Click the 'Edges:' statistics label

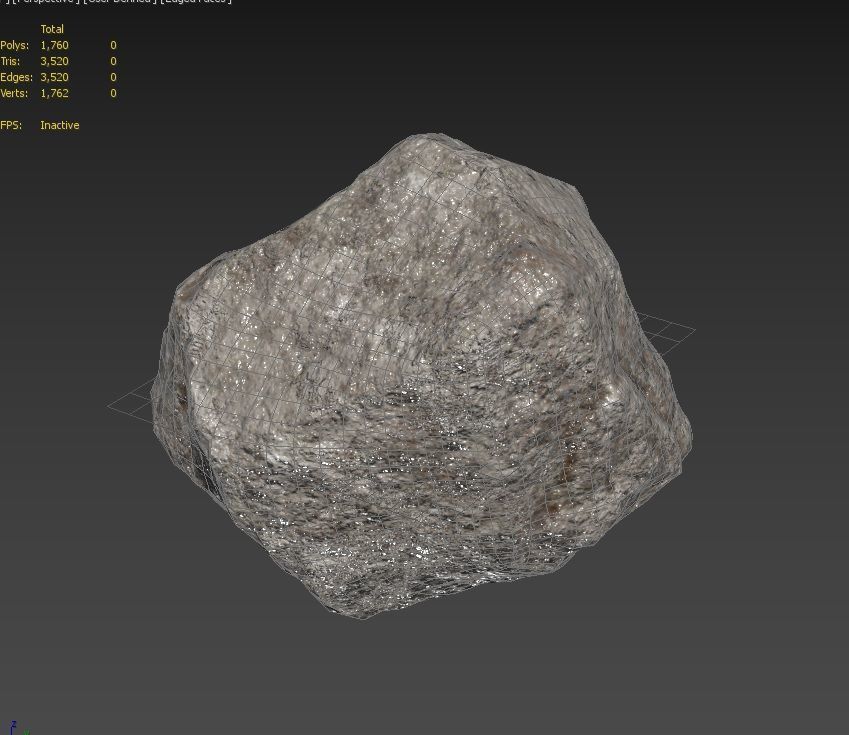click(16, 77)
